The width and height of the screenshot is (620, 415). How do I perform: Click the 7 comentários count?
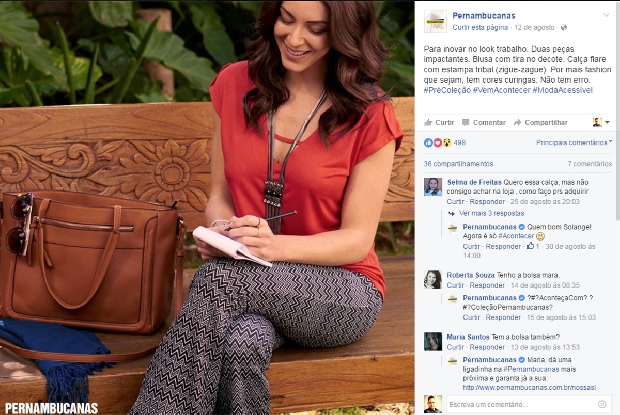(590, 164)
